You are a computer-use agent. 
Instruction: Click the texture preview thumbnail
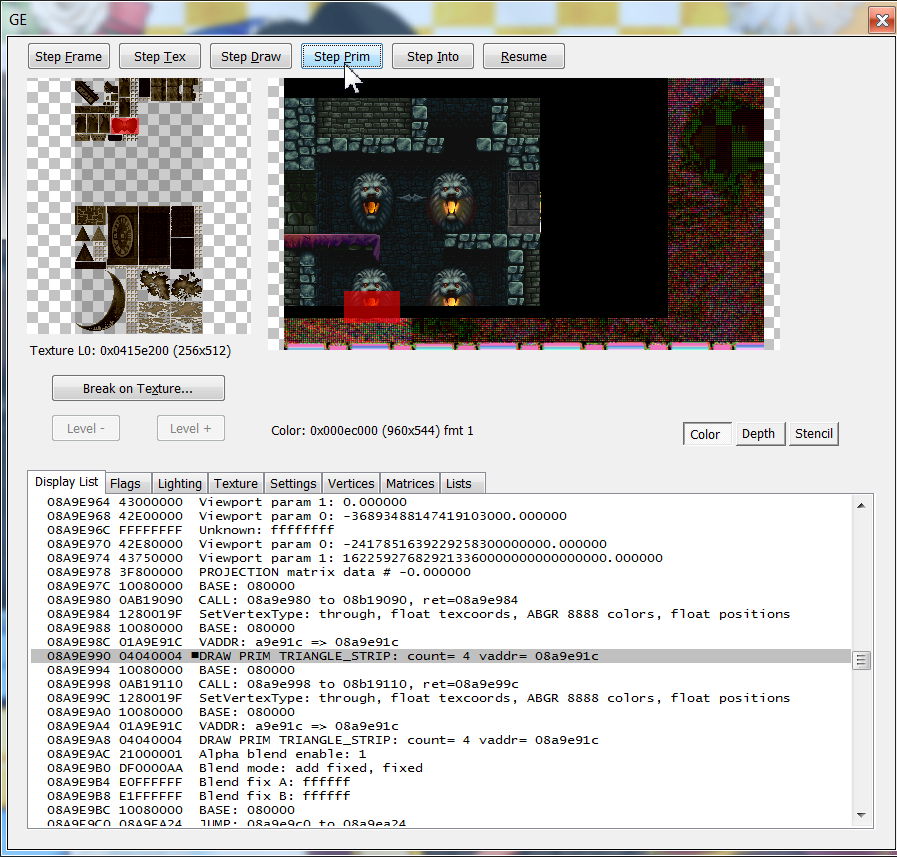pyautogui.click(x=138, y=206)
